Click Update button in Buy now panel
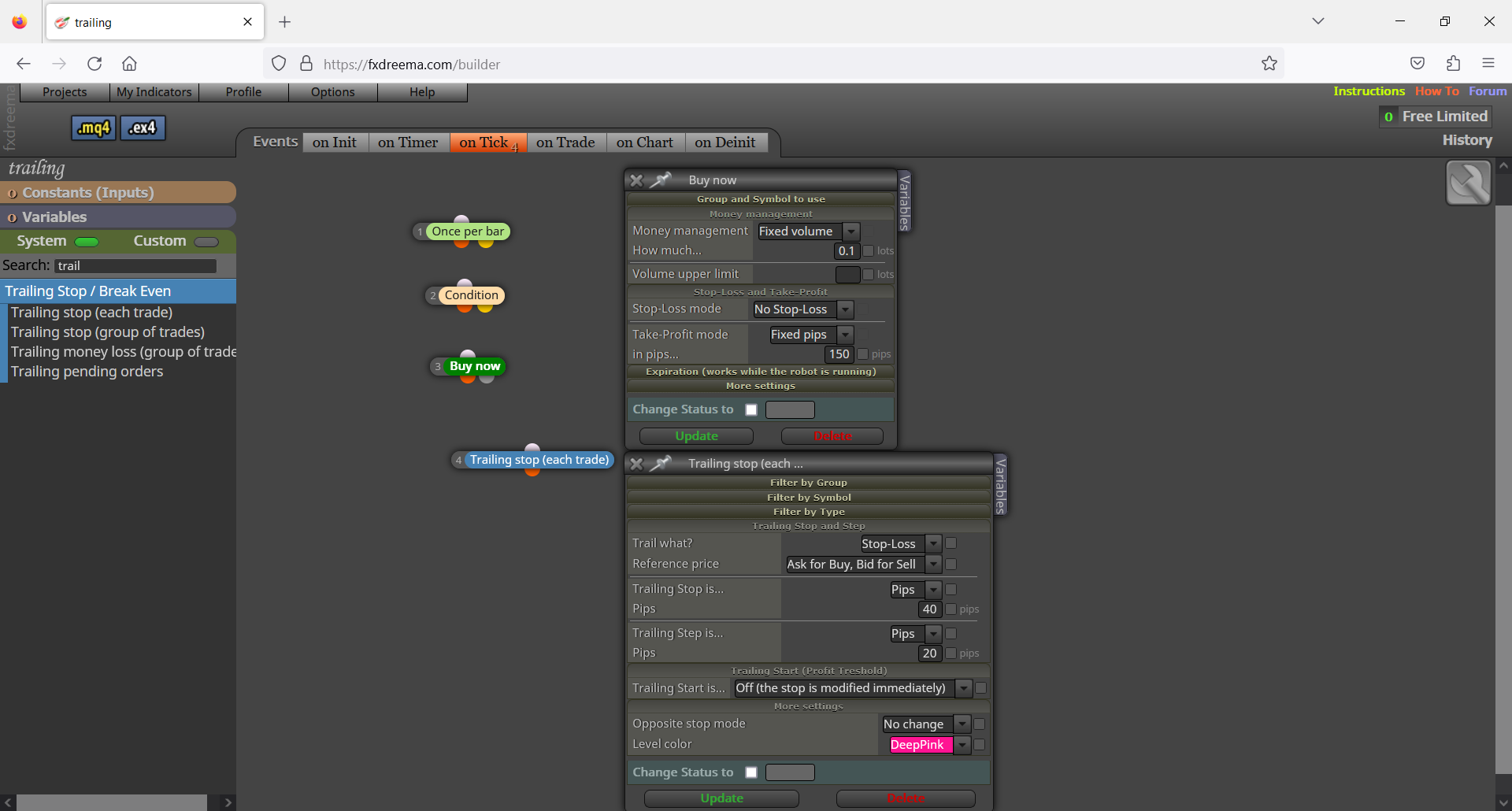The height and width of the screenshot is (811, 1512). (696, 436)
